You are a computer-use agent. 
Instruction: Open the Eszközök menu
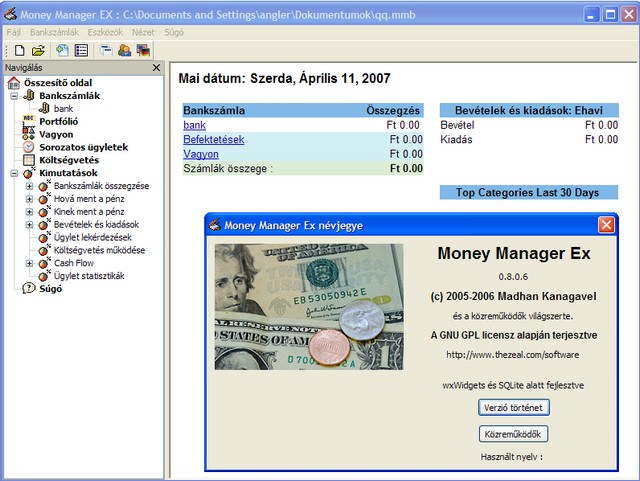(x=105, y=32)
